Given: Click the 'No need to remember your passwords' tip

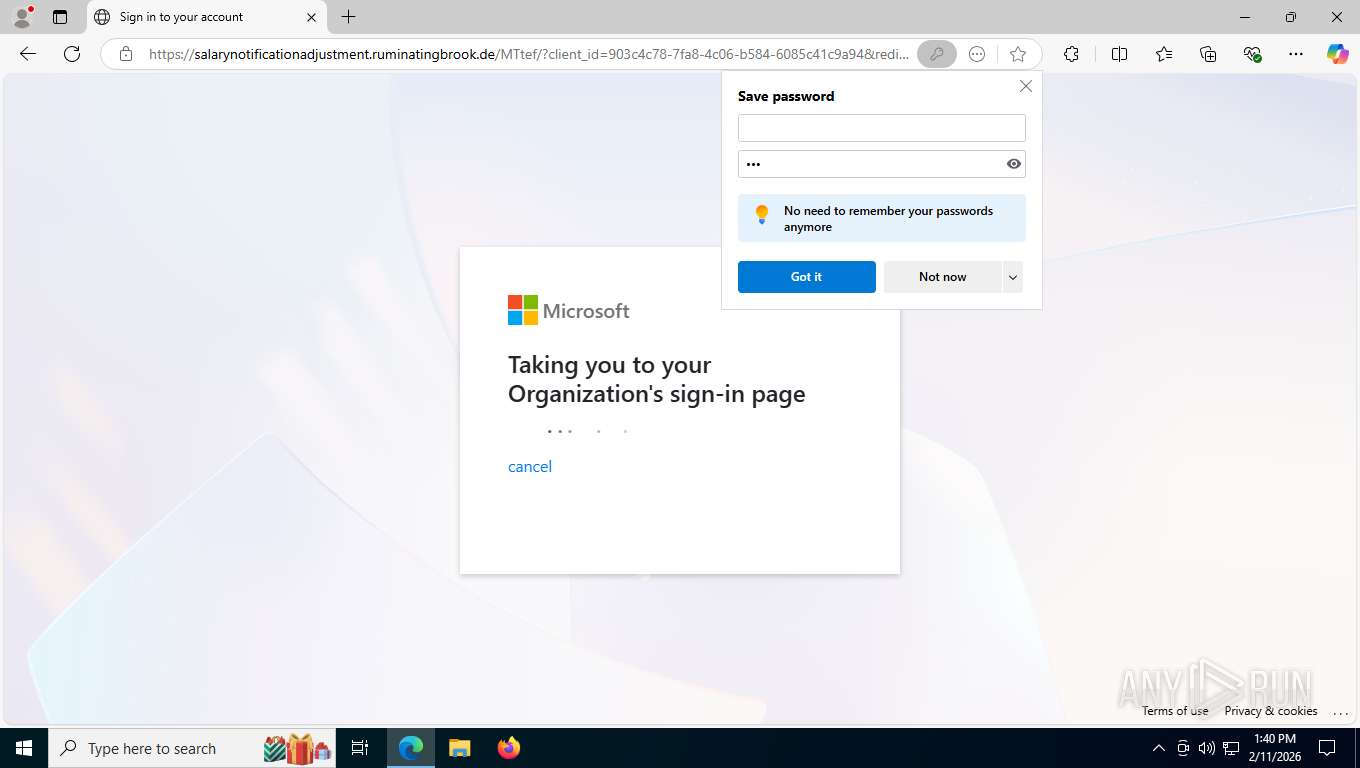Looking at the screenshot, I should [x=881, y=218].
